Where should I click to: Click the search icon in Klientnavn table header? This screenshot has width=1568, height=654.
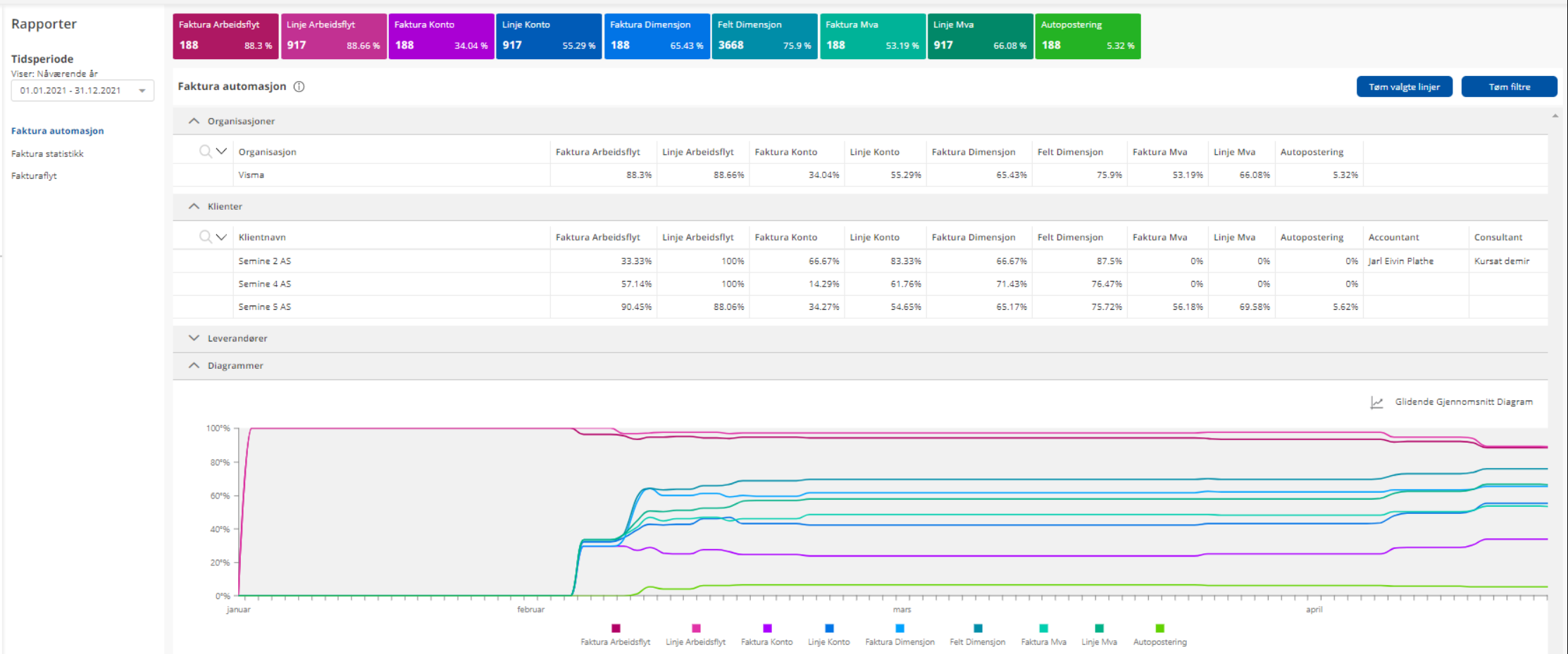[x=205, y=237]
